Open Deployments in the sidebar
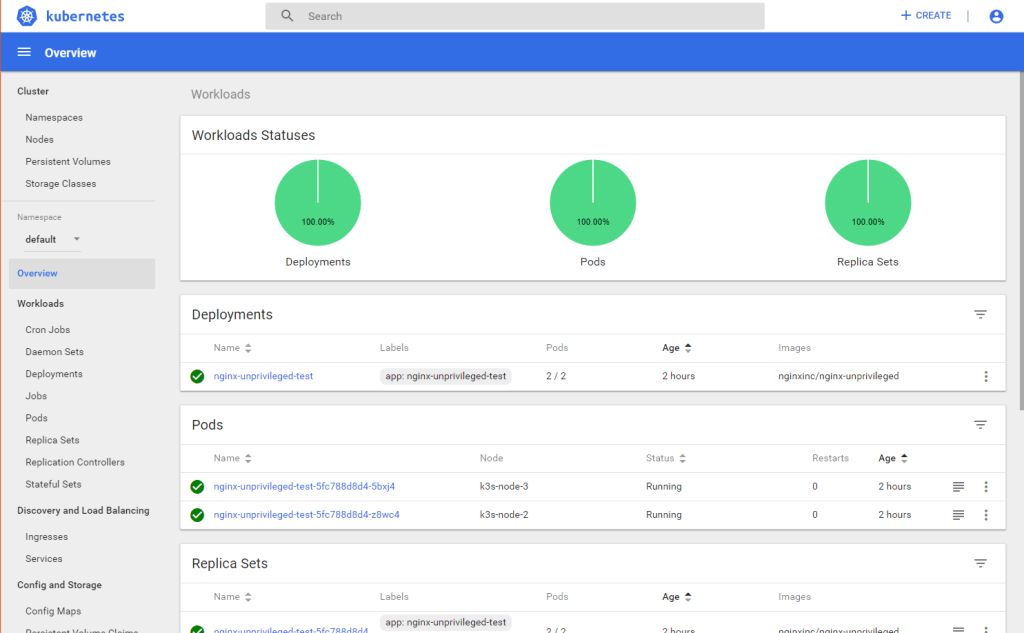This screenshot has height=633, width=1024. coord(54,374)
